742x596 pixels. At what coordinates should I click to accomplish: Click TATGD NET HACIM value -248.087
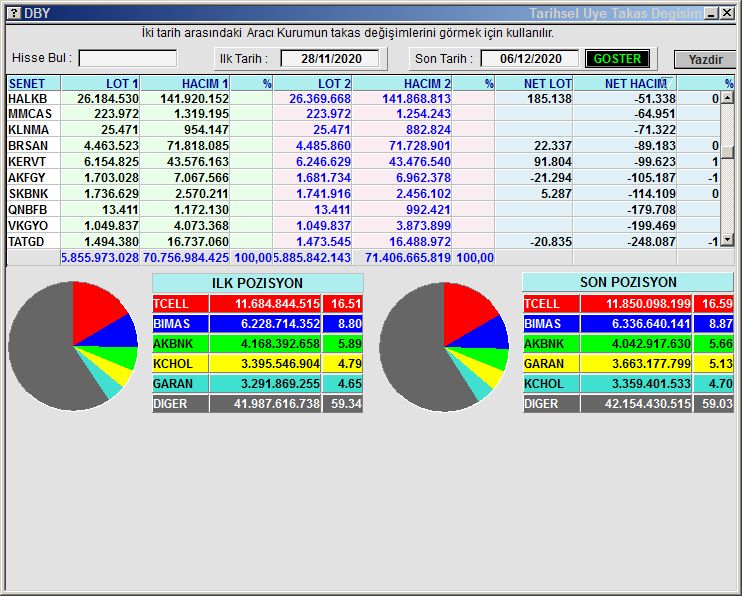pyautogui.click(x=651, y=242)
